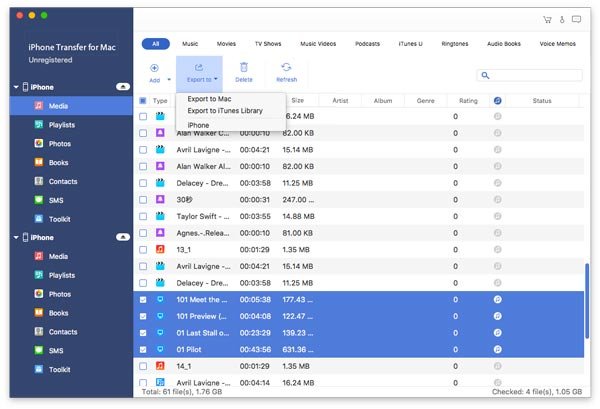Toggle the select-all checkbox in header
The height and width of the screenshot is (409, 600).
143,101
